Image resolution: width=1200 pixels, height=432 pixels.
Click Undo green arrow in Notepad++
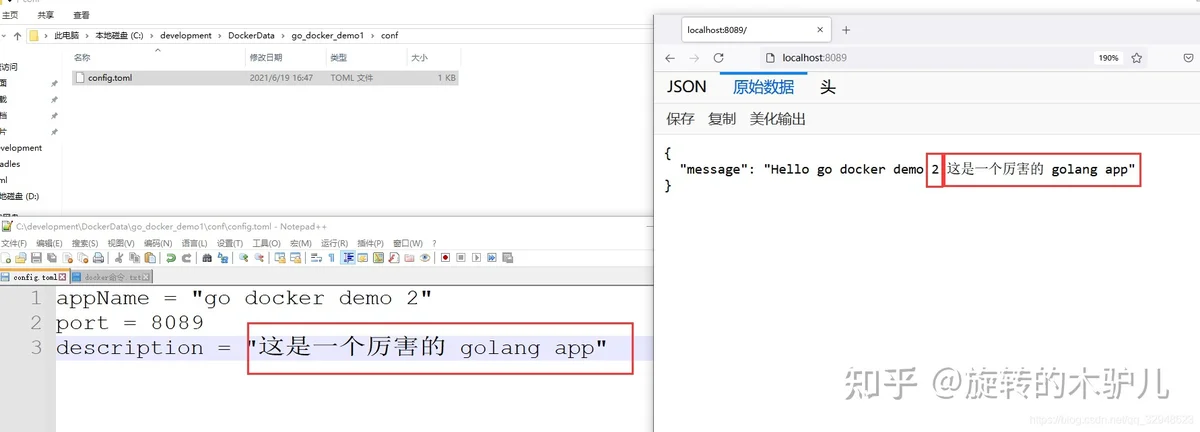pyautogui.click(x=171, y=257)
